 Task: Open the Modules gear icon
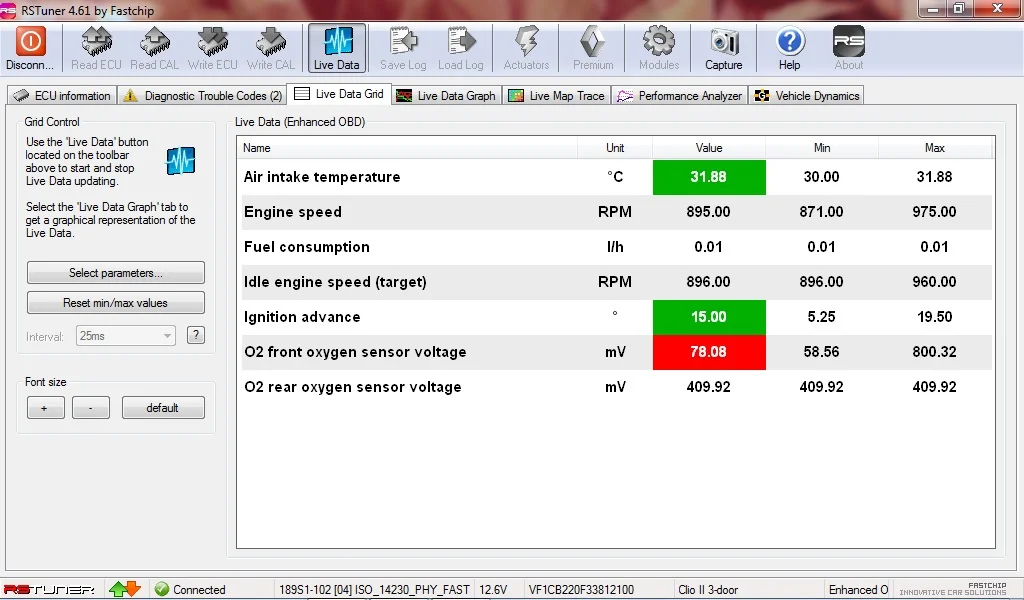click(x=659, y=41)
